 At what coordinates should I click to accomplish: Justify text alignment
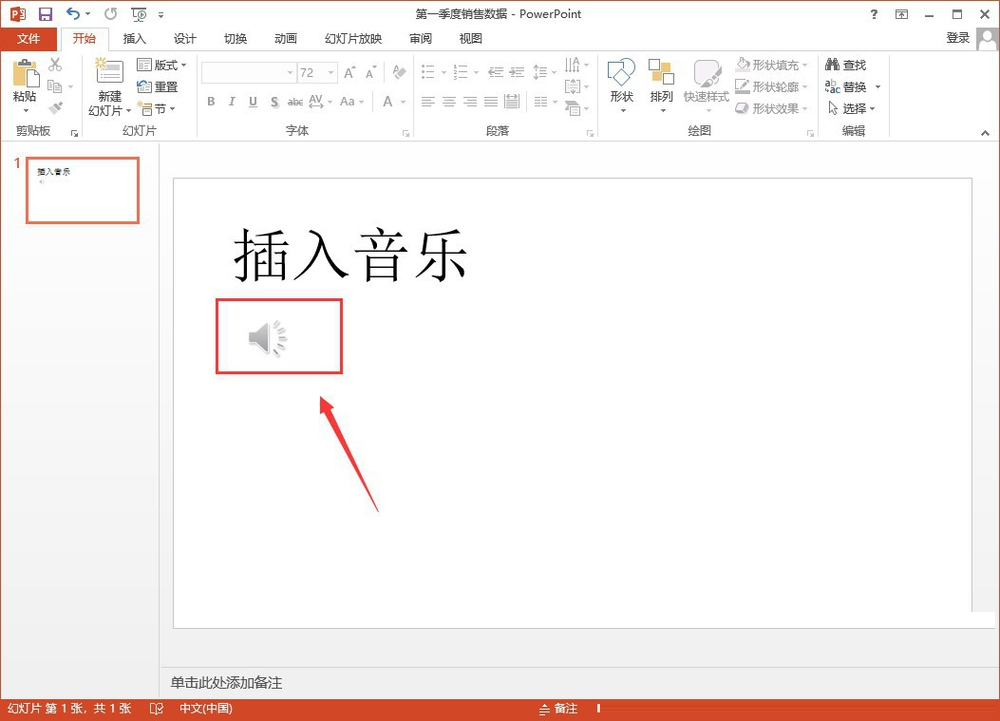[x=491, y=101]
